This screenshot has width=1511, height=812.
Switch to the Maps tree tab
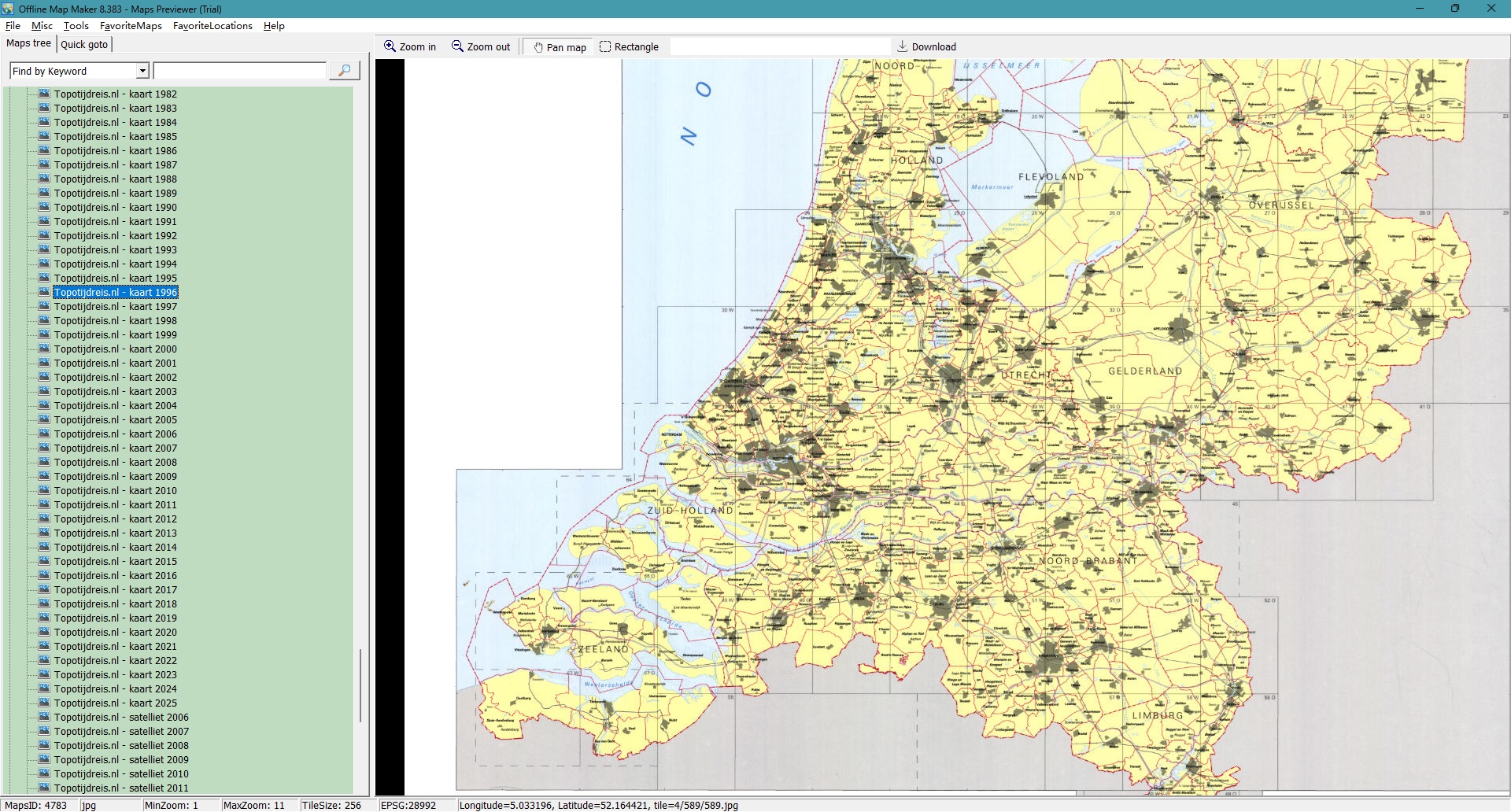[28, 43]
